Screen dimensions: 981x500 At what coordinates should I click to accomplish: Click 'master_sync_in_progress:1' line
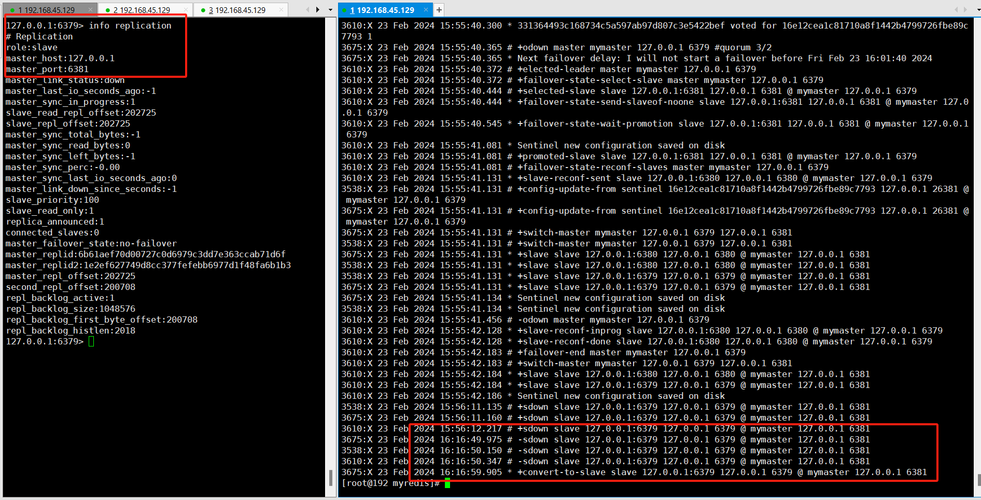click(71, 102)
